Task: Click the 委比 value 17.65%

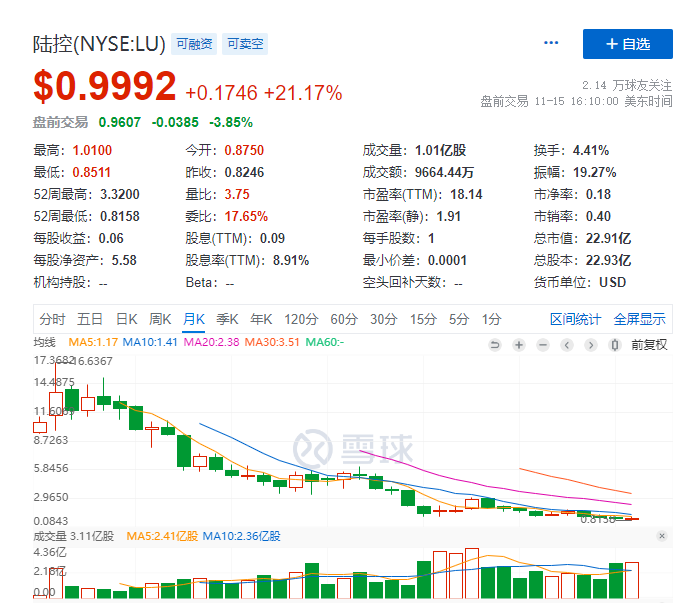Action: pyautogui.click(x=246, y=216)
